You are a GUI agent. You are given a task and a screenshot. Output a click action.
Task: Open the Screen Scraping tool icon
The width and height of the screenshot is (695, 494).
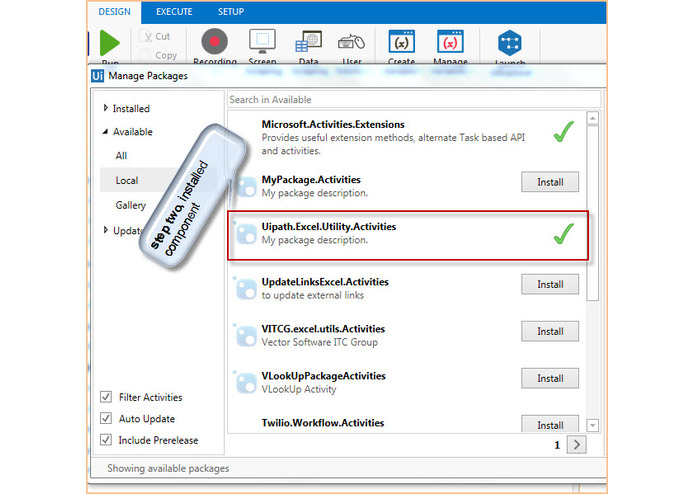point(262,42)
